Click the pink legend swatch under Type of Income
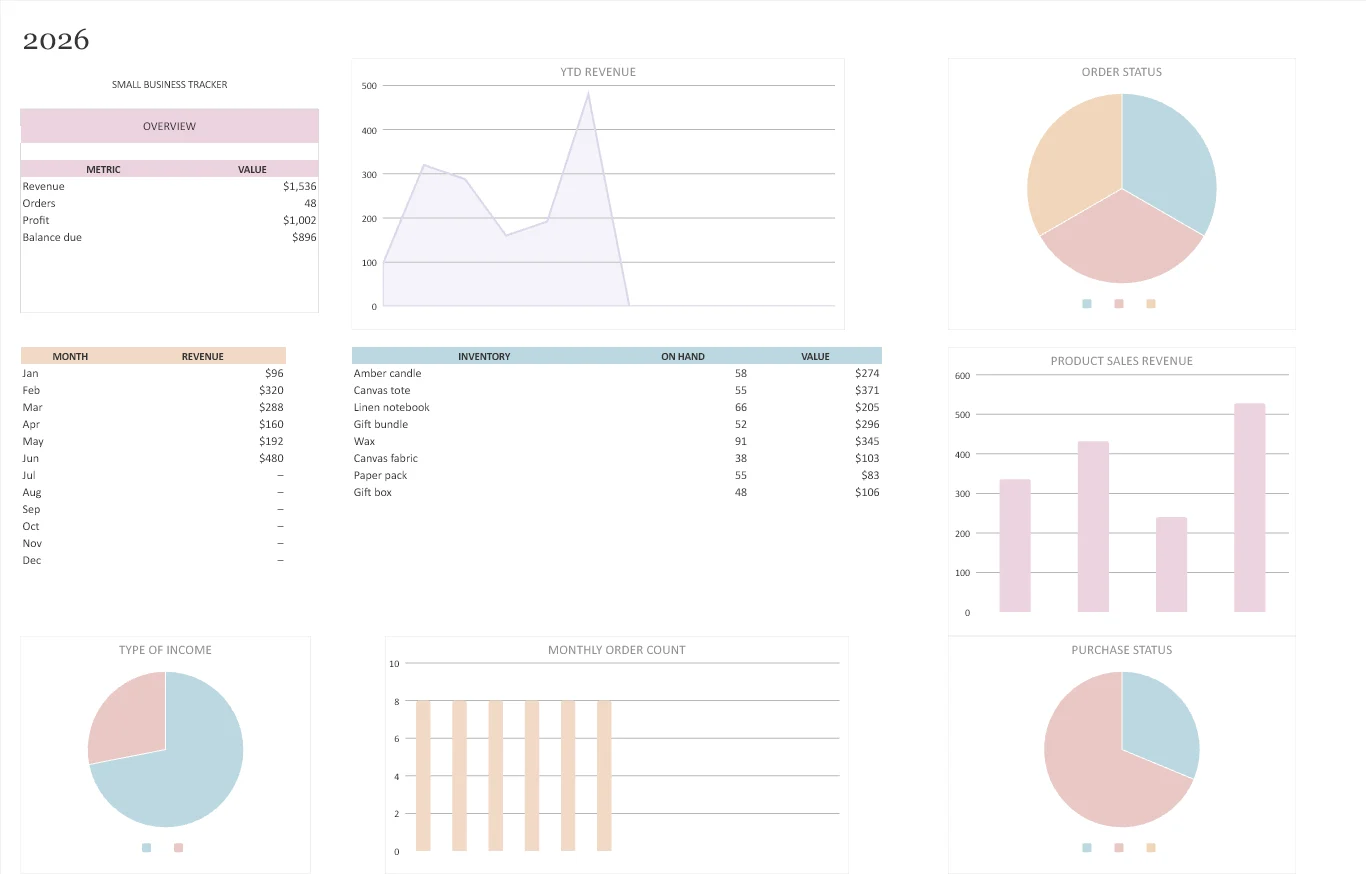1366x874 pixels. (x=178, y=847)
